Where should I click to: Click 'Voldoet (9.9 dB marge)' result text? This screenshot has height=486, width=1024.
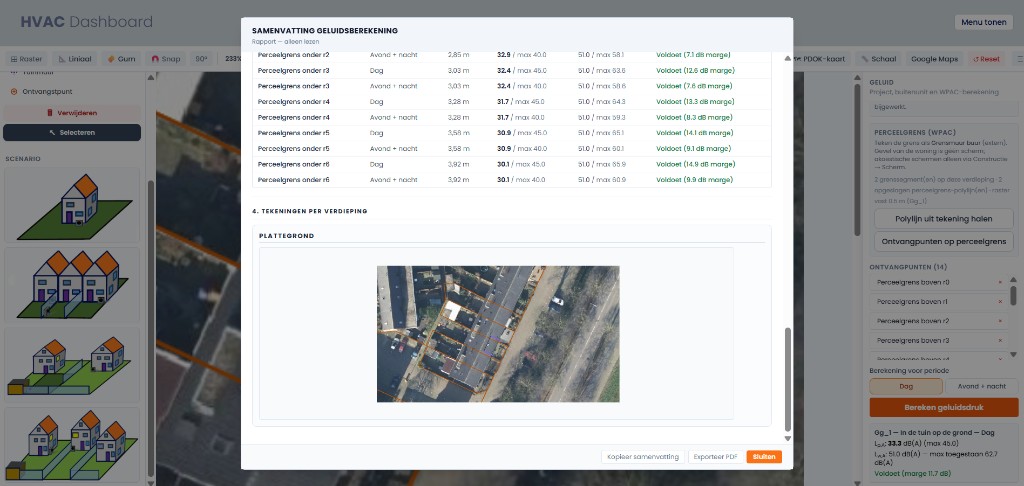(x=693, y=180)
